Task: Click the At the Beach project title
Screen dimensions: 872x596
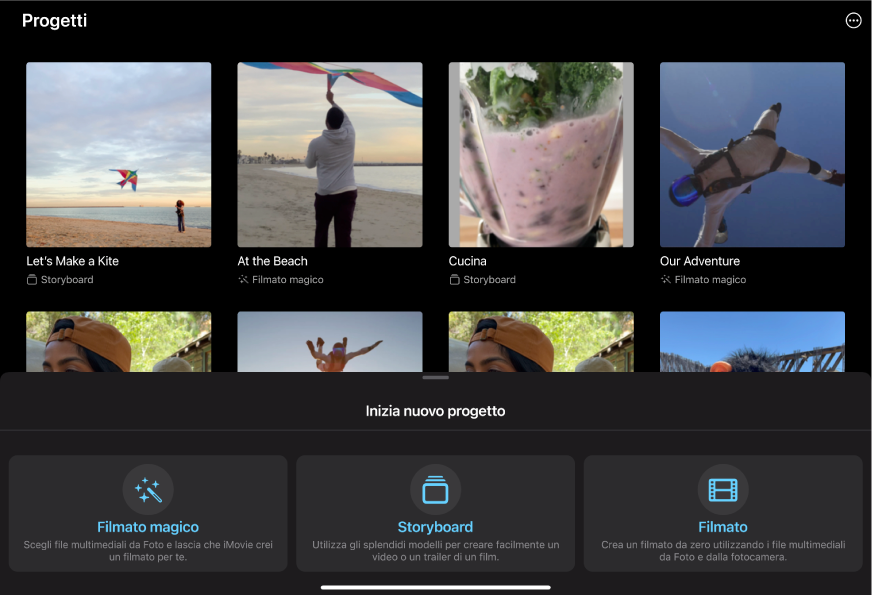Action: 272,261
